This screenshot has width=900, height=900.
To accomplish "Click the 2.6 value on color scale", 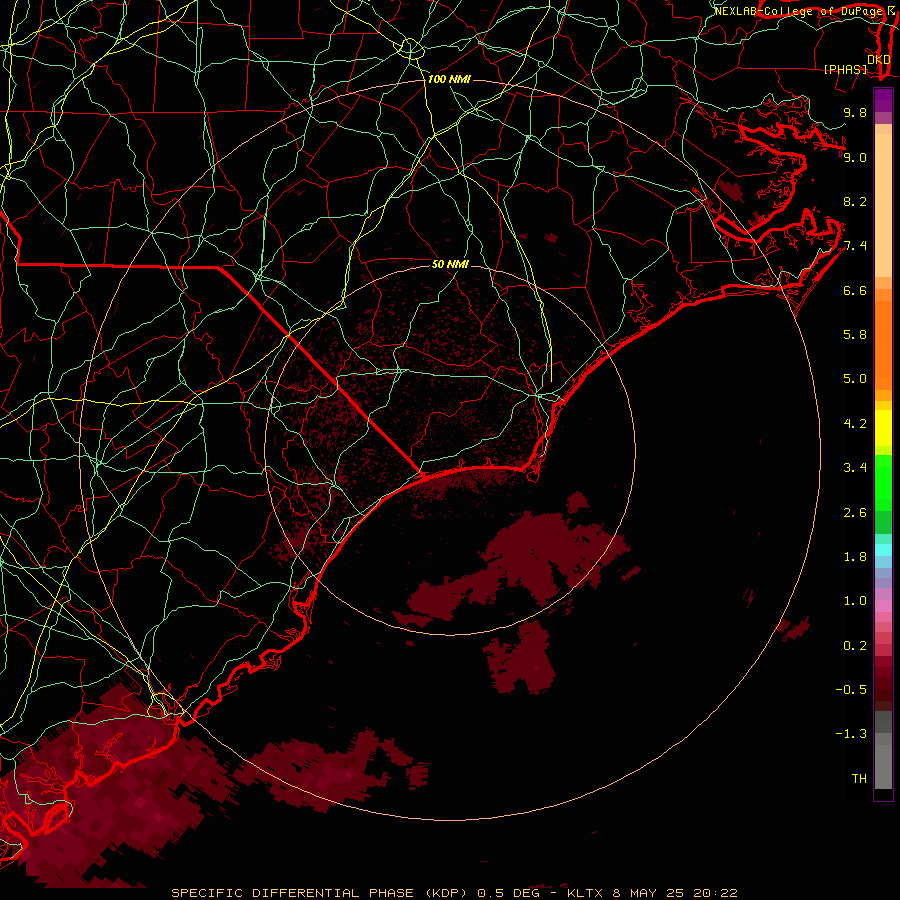I will (x=855, y=513).
